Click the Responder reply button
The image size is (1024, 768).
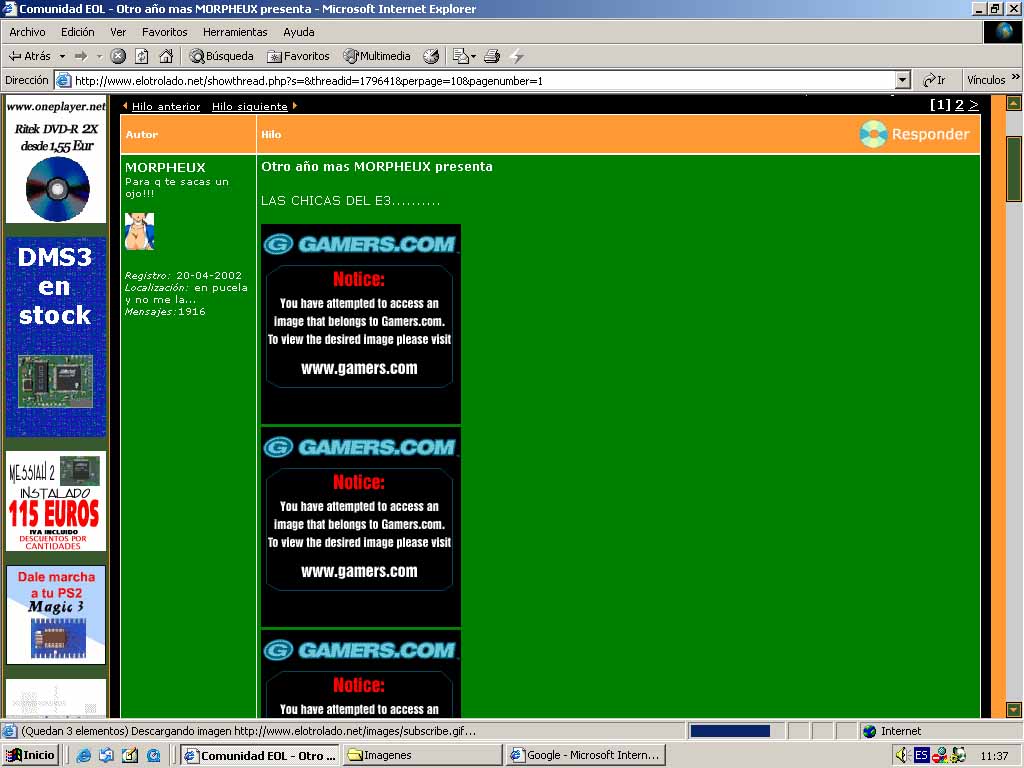(914, 134)
